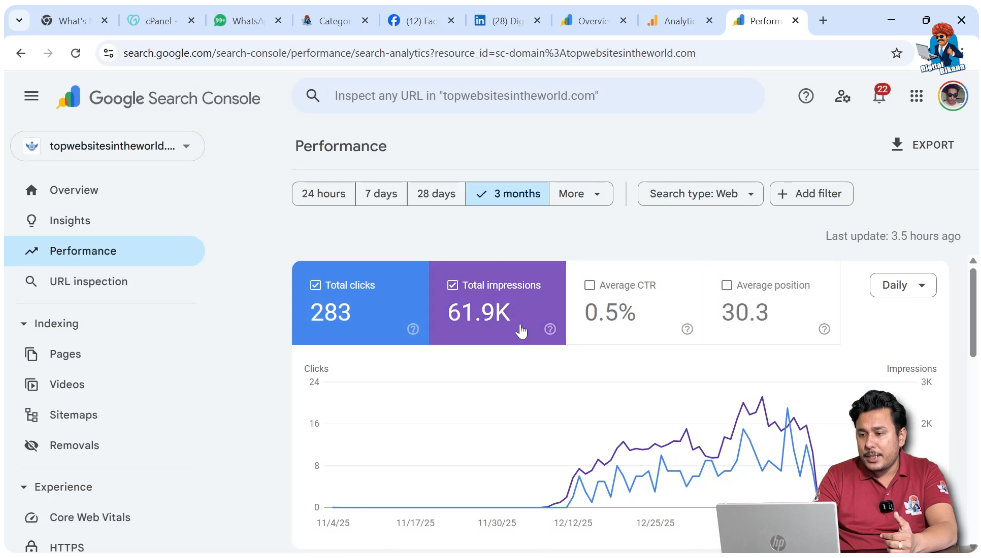Collapse the Indexing section

click(x=24, y=323)
